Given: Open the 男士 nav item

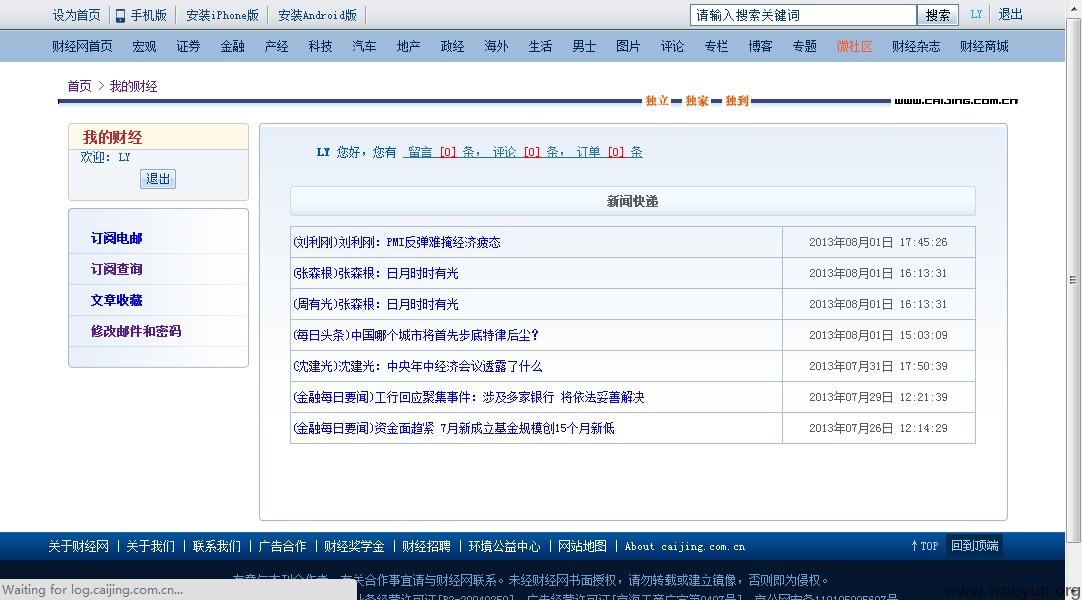Looking at the screenshot, I should 584,46.
